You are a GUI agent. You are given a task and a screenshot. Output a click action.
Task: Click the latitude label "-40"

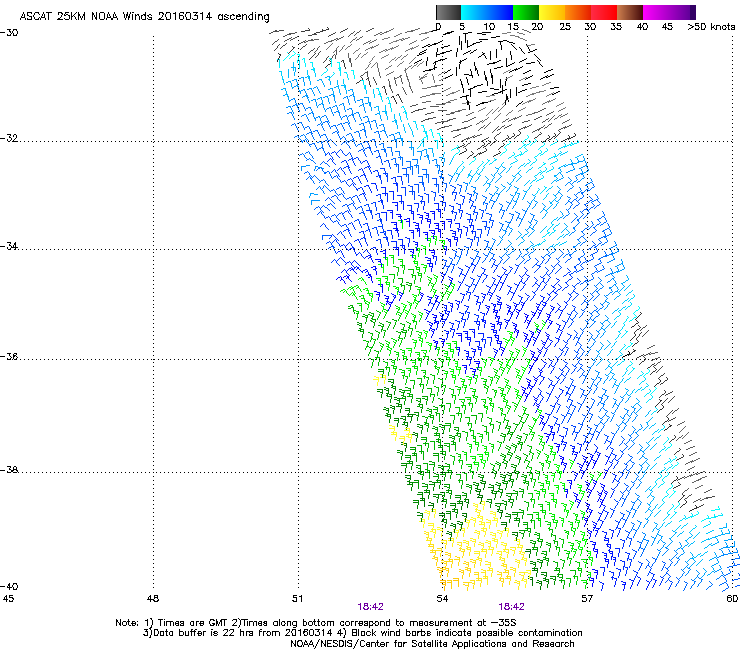click(9, 586)
